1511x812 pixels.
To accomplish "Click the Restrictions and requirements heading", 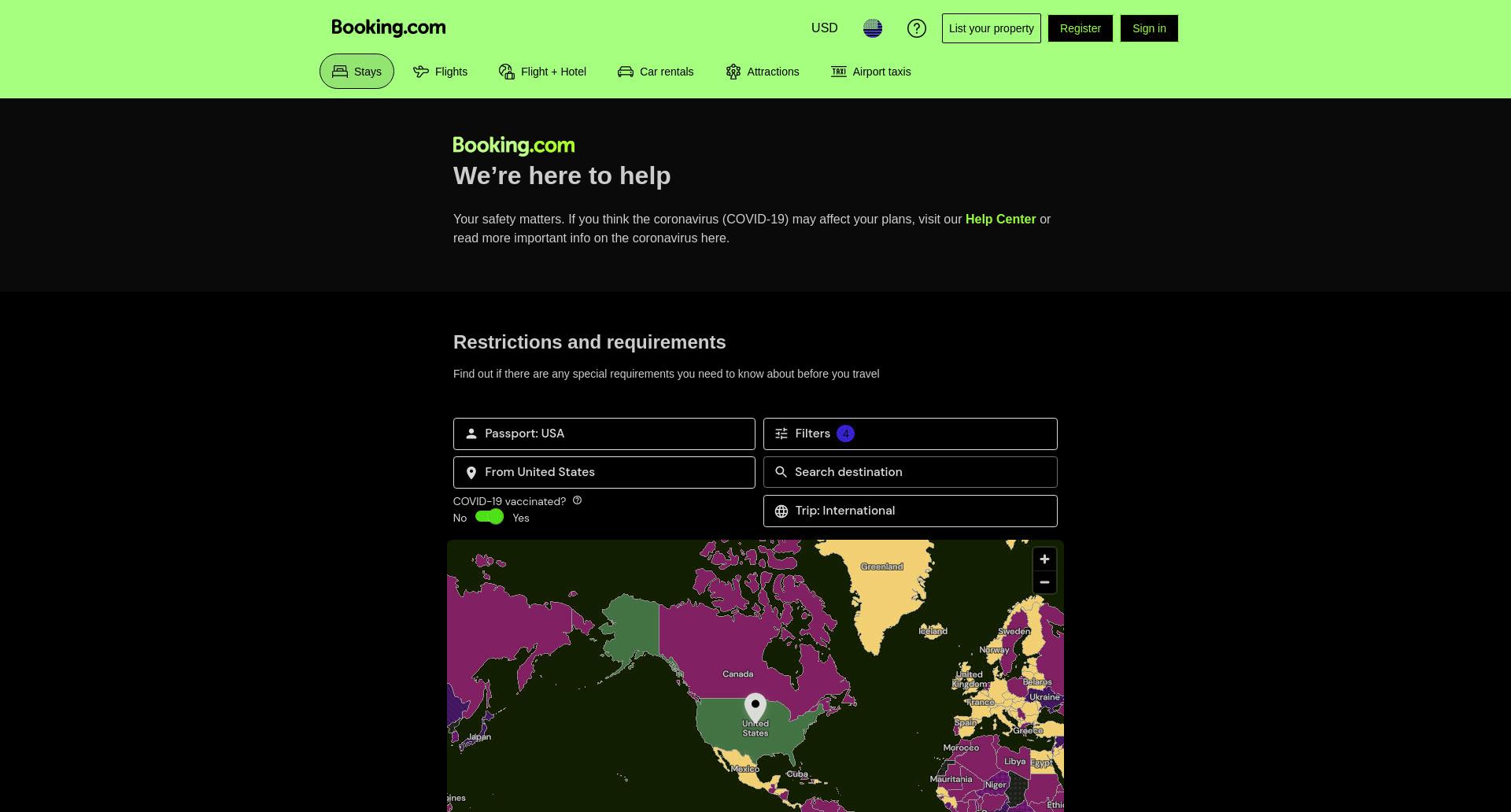I will (589, 342).
